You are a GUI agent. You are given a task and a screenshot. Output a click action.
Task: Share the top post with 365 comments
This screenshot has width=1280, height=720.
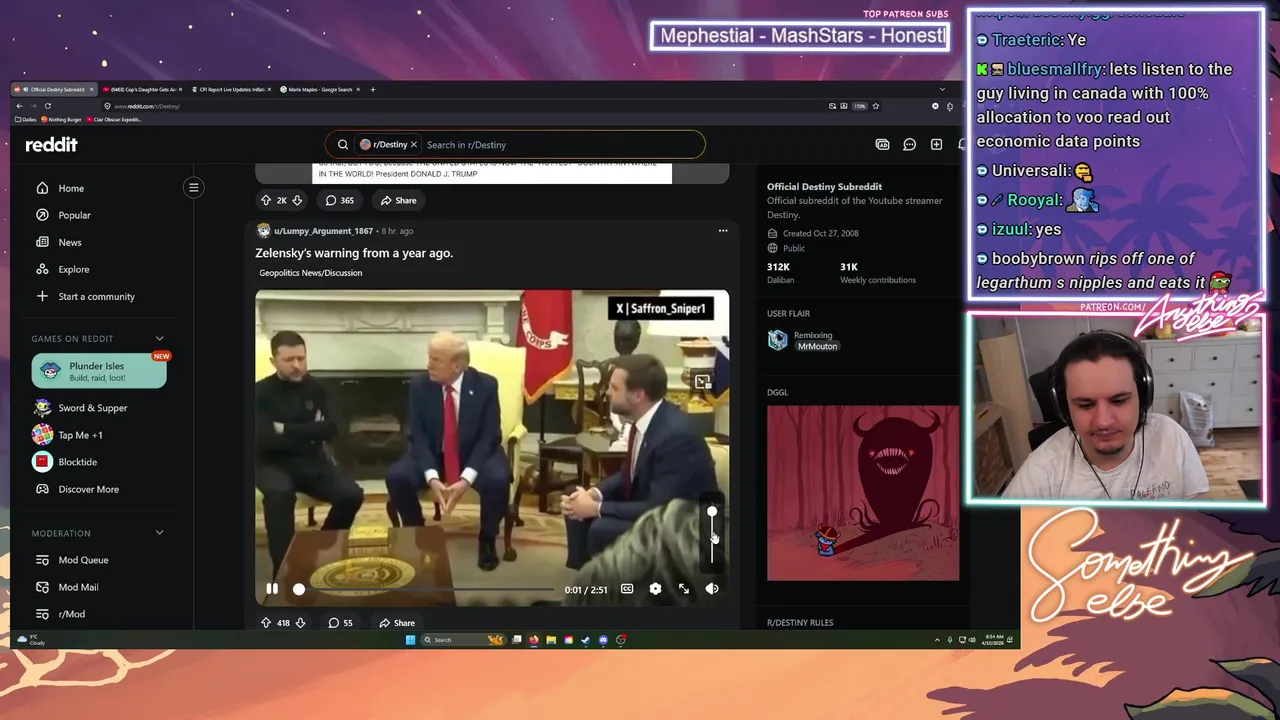coord(398,200)
